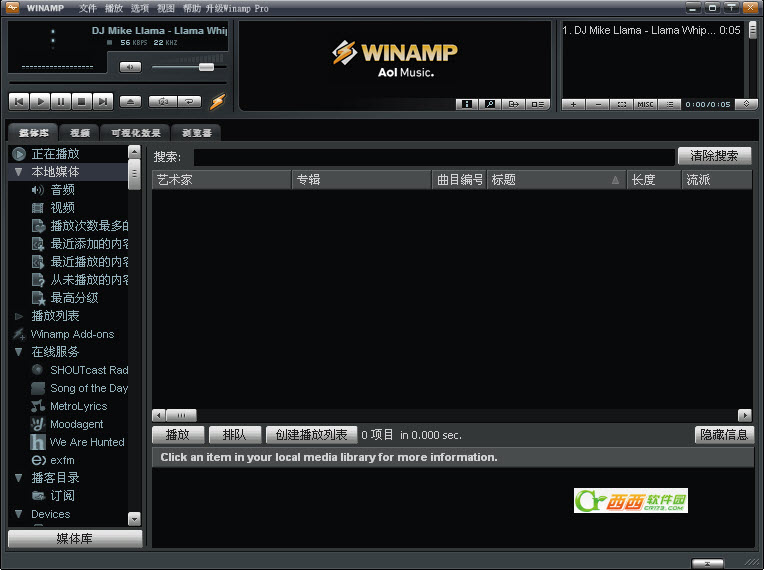The height and width of the screenshot is (570, 764).
Task: Open the 帮助 menu
Action: click(x=191, y=8)
